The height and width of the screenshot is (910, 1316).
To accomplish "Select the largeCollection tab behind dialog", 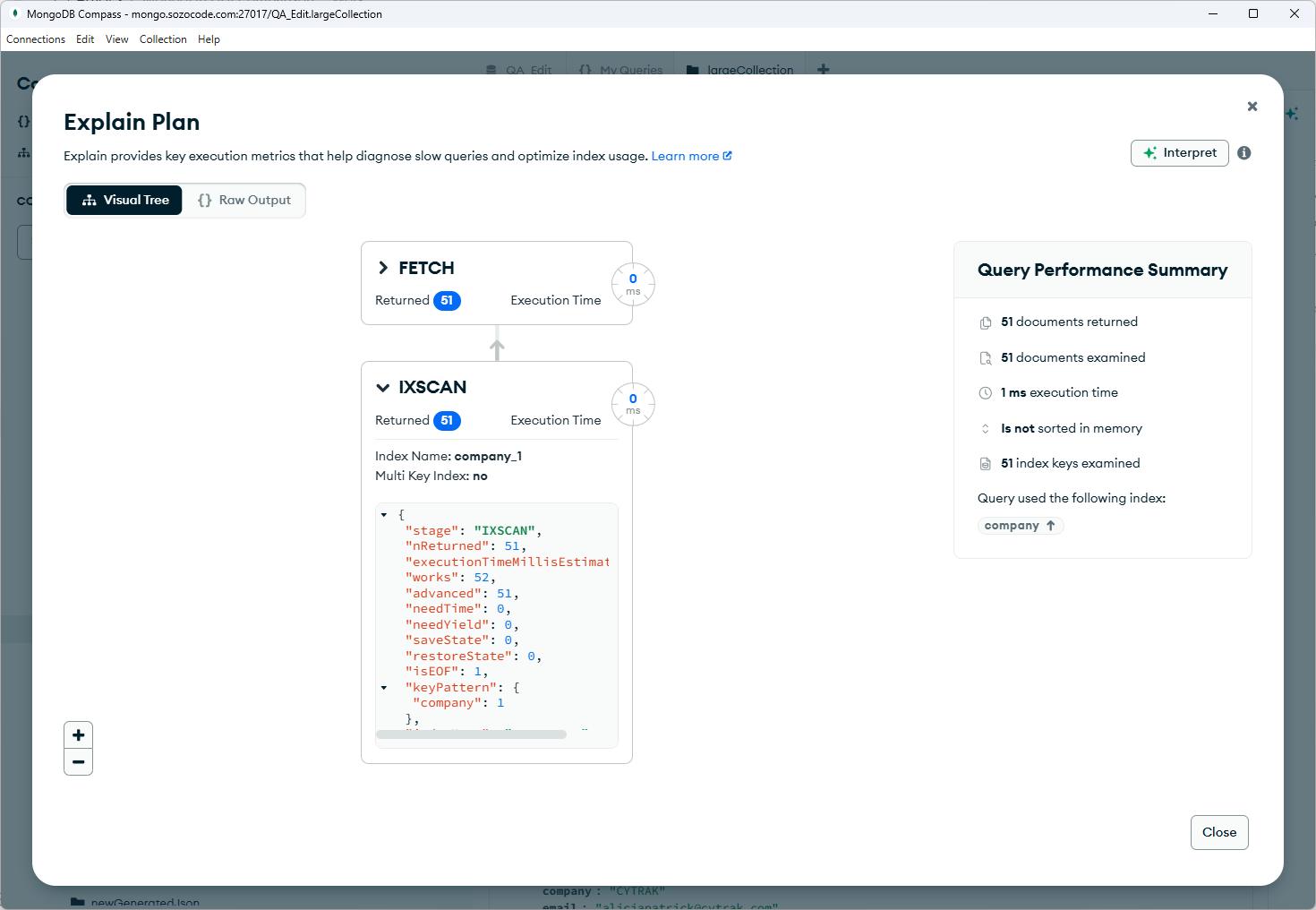I will [740, 69].
